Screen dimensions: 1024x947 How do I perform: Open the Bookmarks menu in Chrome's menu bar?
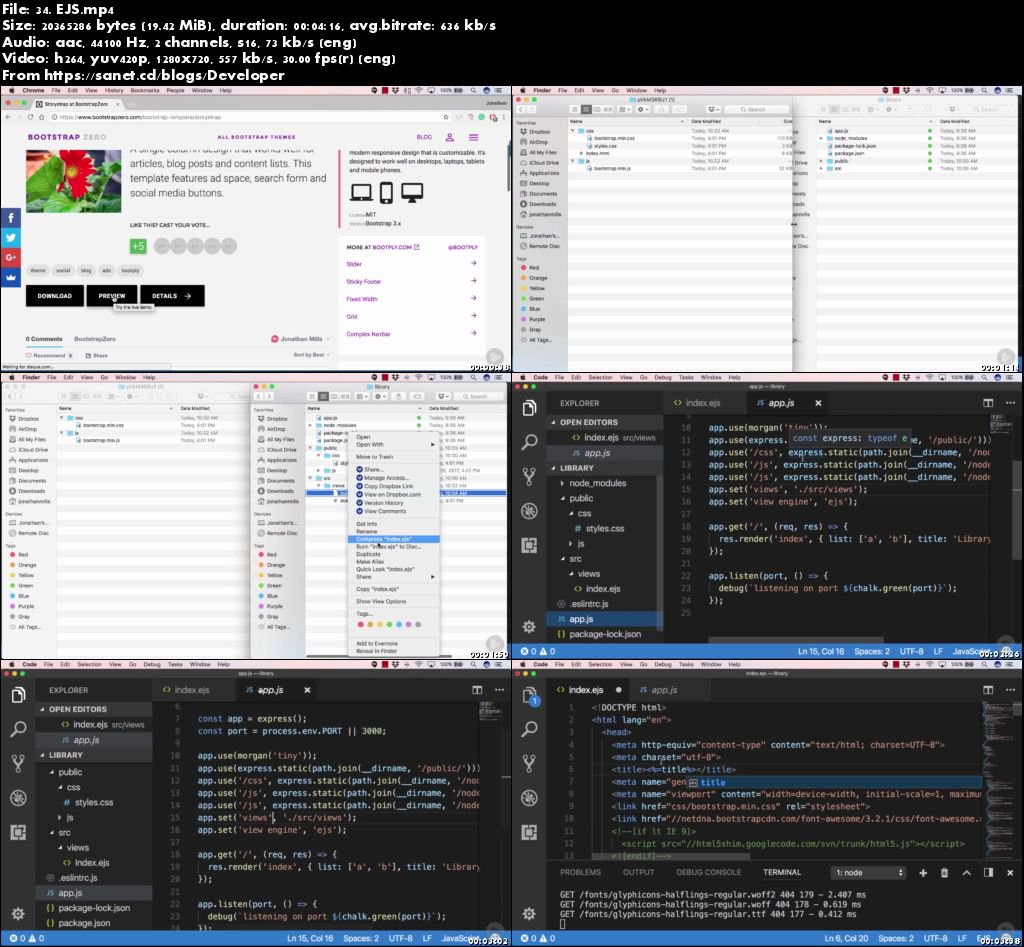click(145, 90)
